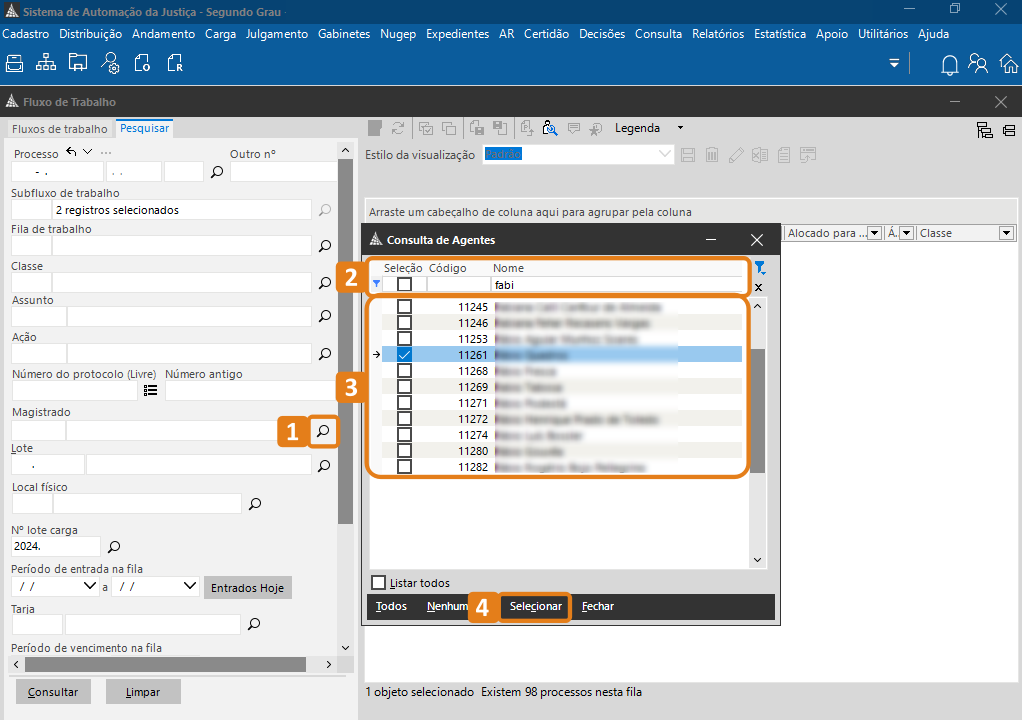Tick checkbox for agent code 11253
The image size is (1022, 720).
pyautogui.click(x=405, y=339)
